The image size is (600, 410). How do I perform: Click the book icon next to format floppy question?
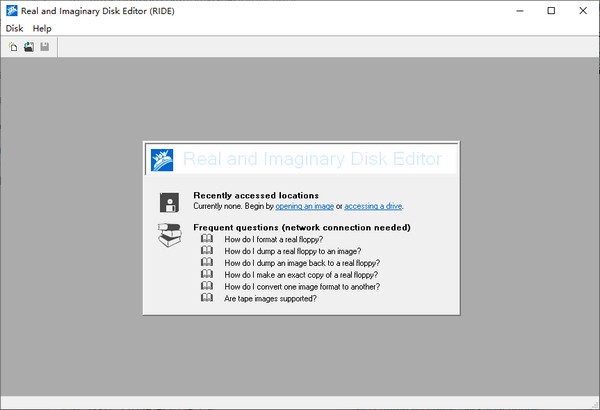(207, 240)
